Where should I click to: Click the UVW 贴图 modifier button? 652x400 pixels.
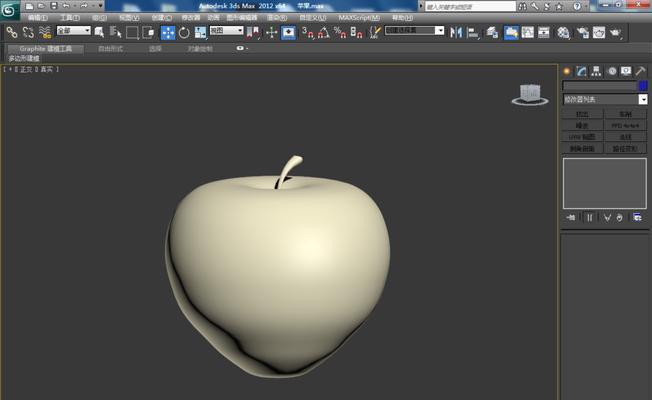582,137
